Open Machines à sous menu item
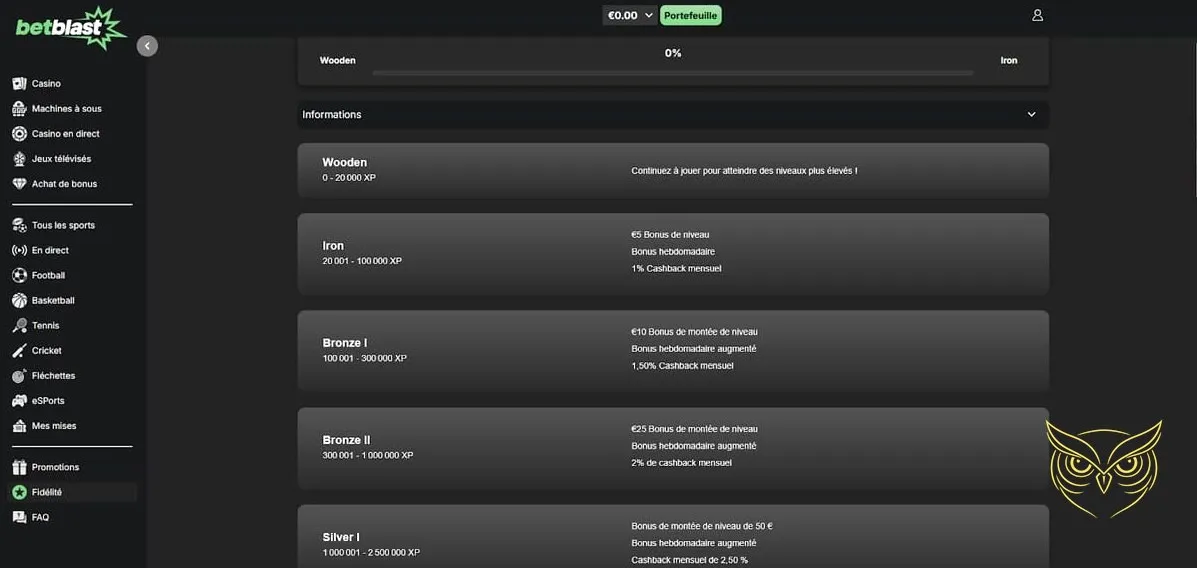 pos(66,108)
